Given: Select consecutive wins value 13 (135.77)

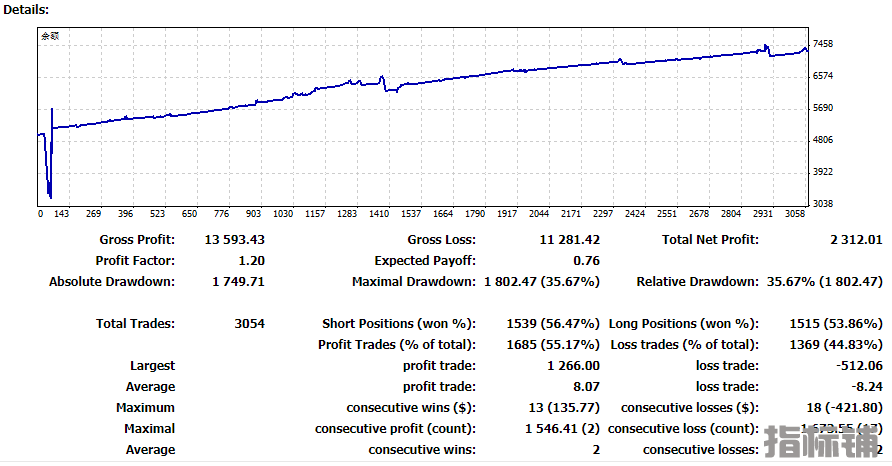Looking at the screenshot, I should click(x=564, y=409).
